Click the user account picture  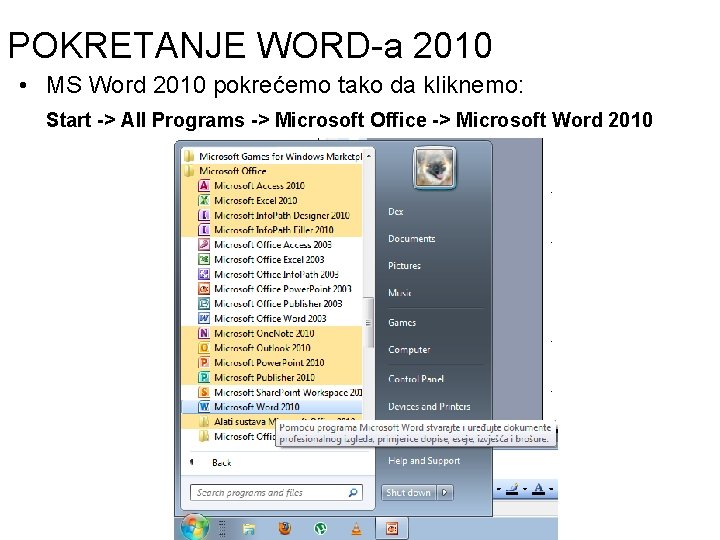coord(434,168)
